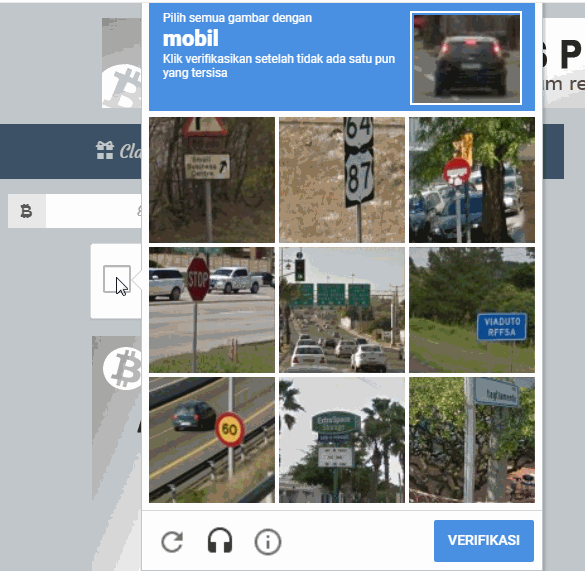This screenshot has width=585, height=571.
Task: Click the lower Bitcoin coin logo
Action: (122, 368)
